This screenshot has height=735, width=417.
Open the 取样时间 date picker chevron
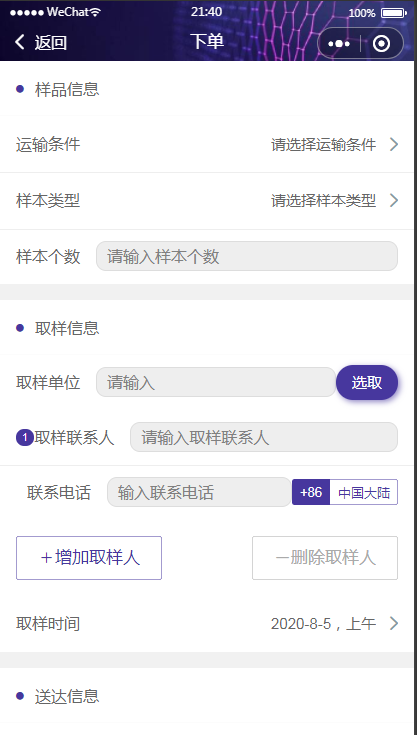[394, 623]
